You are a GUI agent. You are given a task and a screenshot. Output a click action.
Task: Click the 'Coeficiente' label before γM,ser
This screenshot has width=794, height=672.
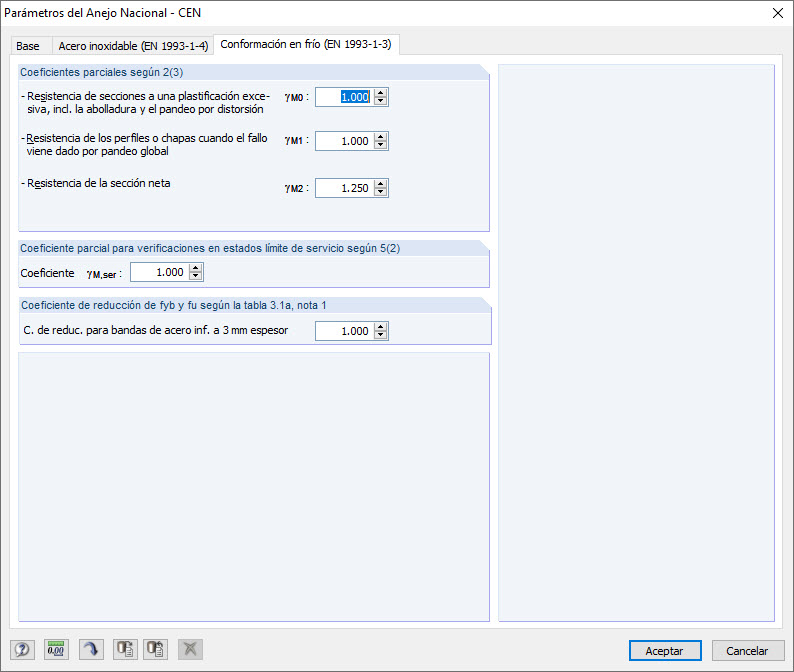click(x=48, y=273)
